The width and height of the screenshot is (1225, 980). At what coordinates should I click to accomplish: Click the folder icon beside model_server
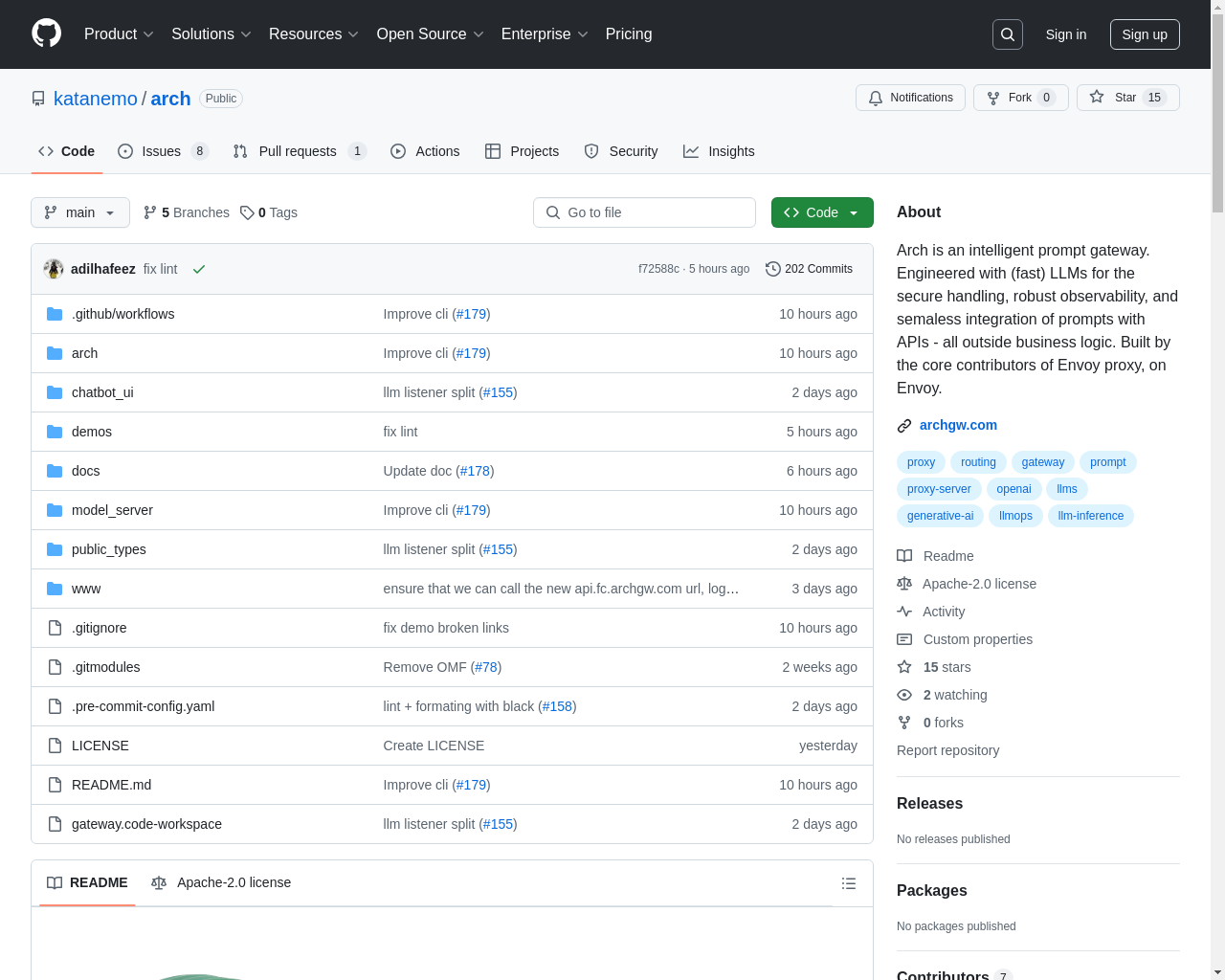point(55,510)
